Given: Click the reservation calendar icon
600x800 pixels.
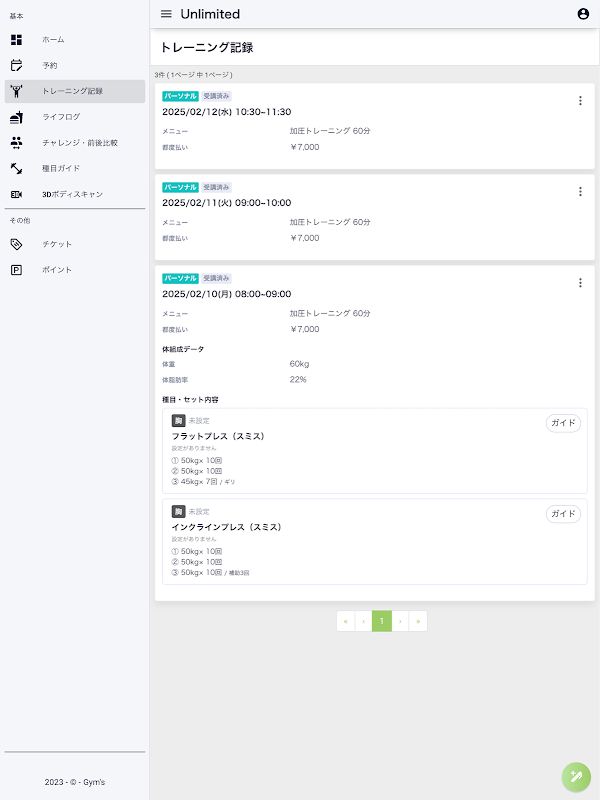Looking at the screenshot, I should point(16,66).
